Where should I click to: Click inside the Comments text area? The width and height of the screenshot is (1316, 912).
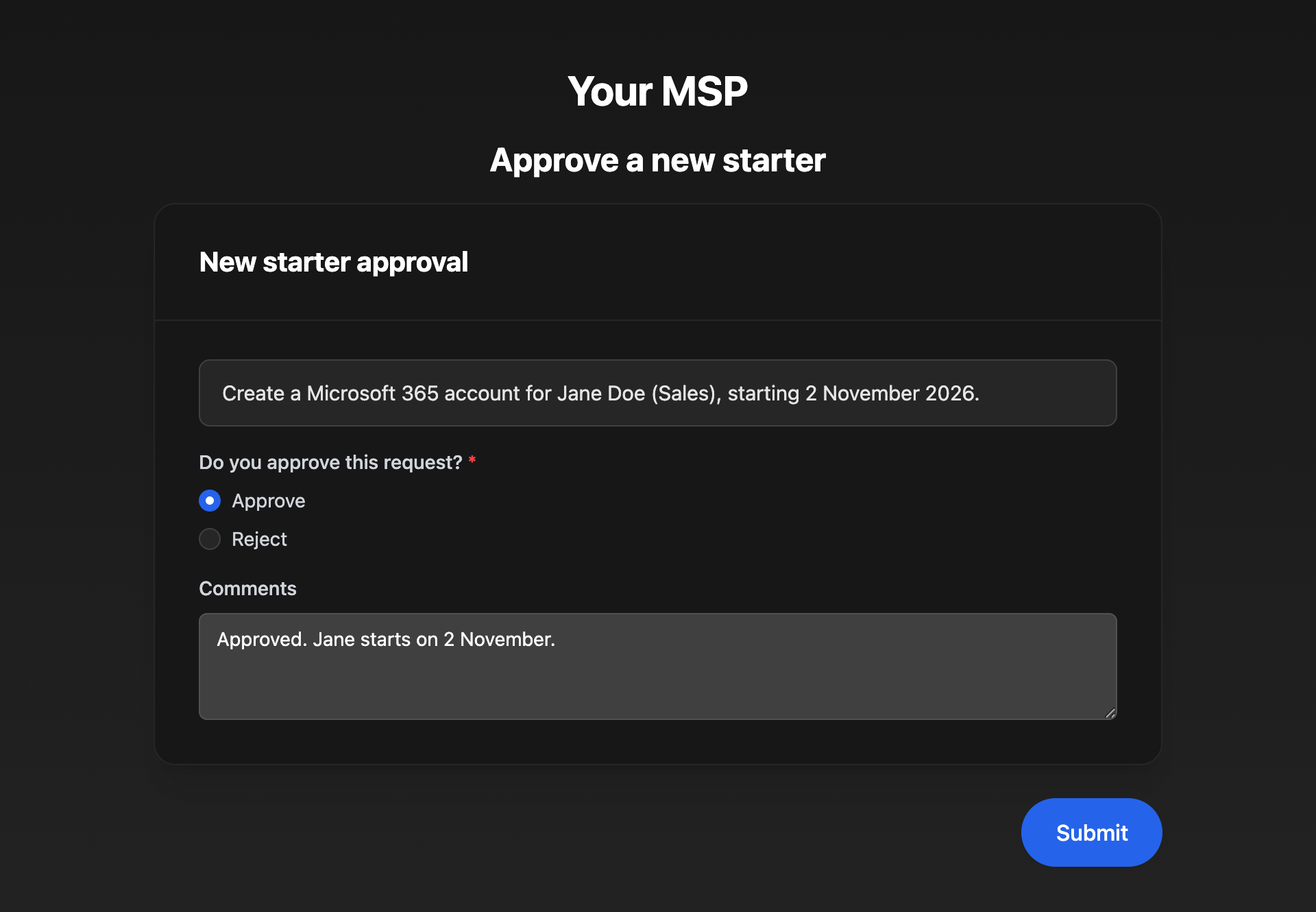[657, 667]
